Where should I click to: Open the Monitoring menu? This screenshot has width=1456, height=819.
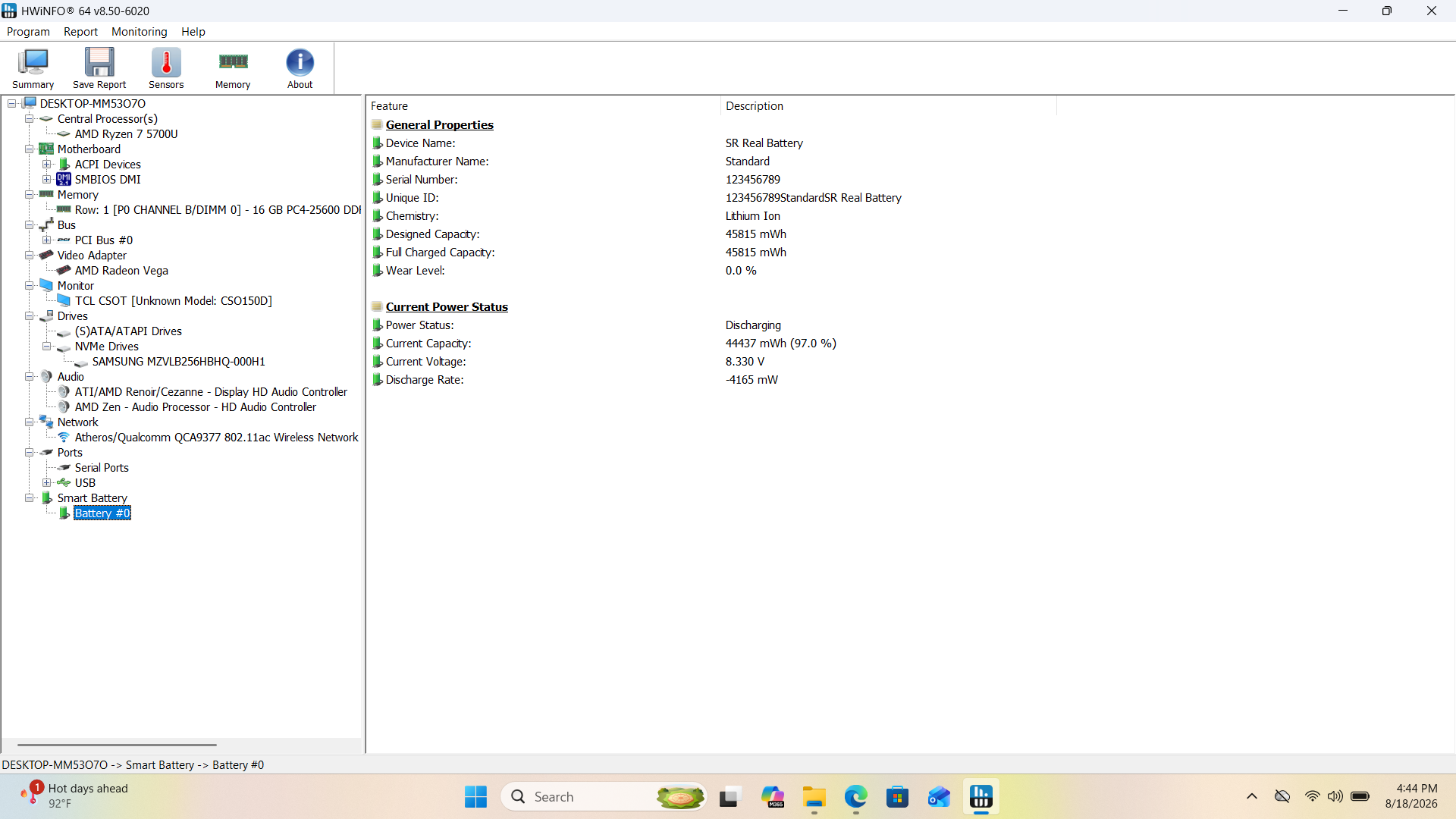click(x=139, y=31)
